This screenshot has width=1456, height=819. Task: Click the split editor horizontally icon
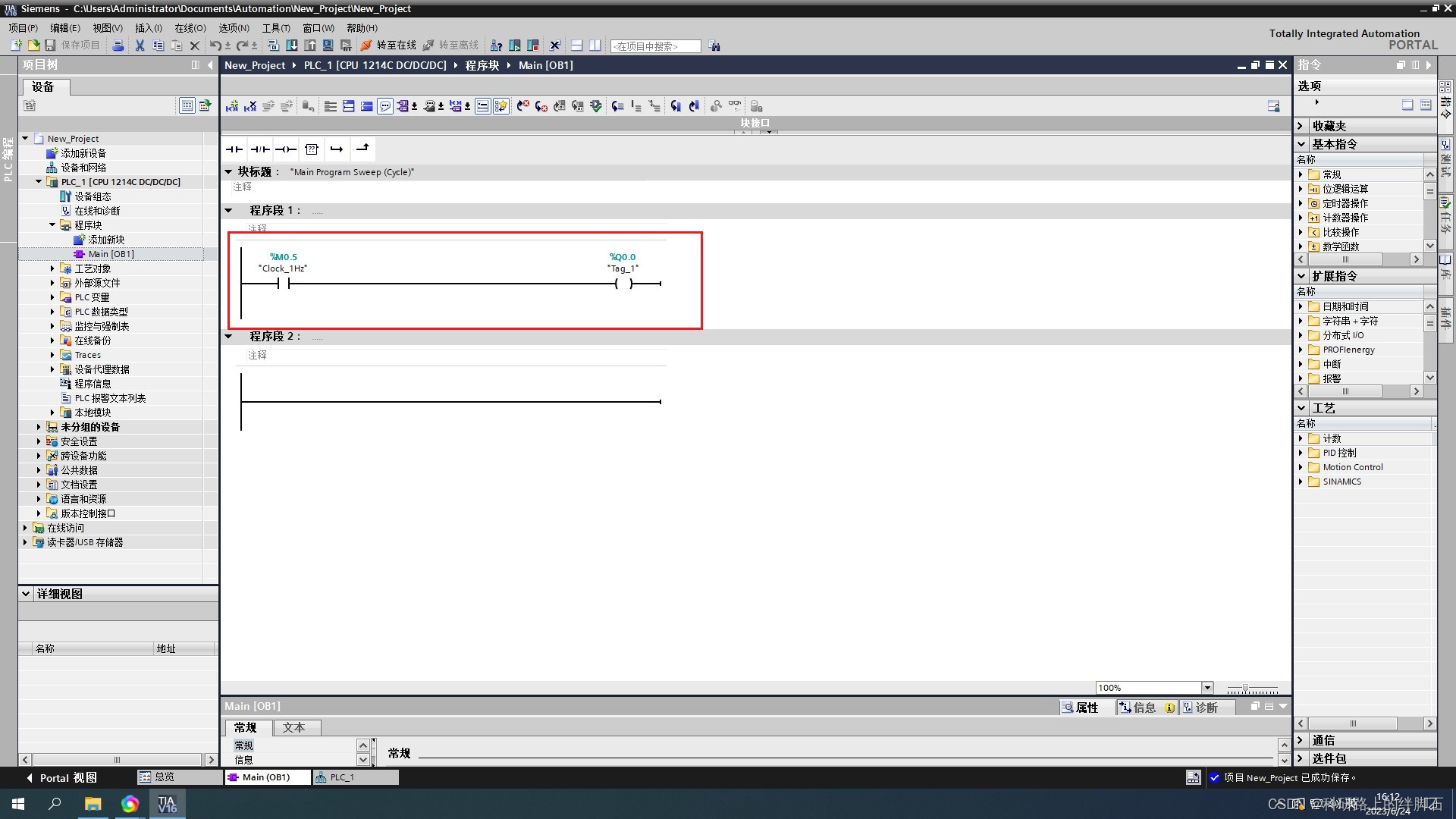(576, 45)
